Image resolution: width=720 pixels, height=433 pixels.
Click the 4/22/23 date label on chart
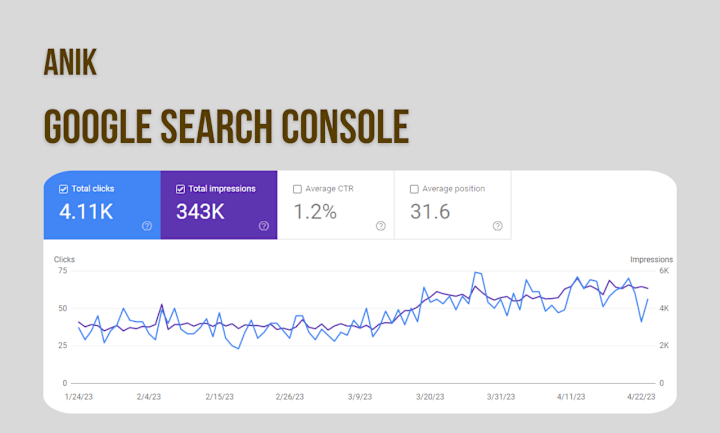(641, 397)
